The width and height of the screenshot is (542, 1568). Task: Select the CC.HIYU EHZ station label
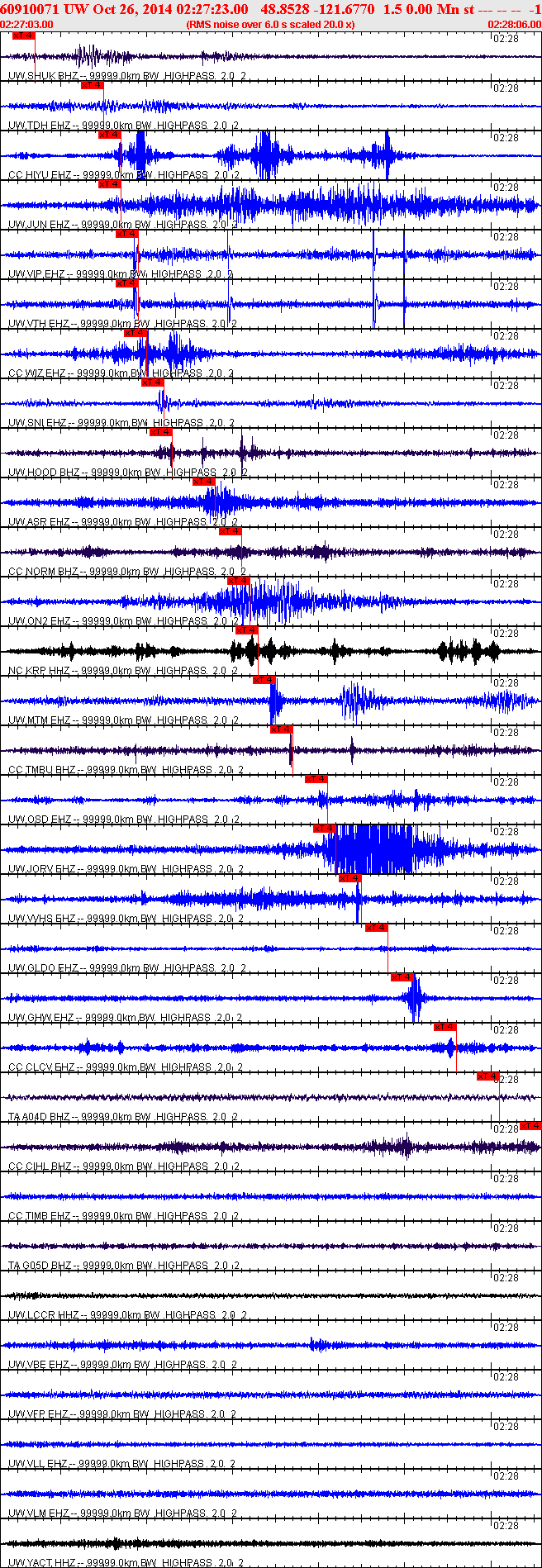pos(42,175)
